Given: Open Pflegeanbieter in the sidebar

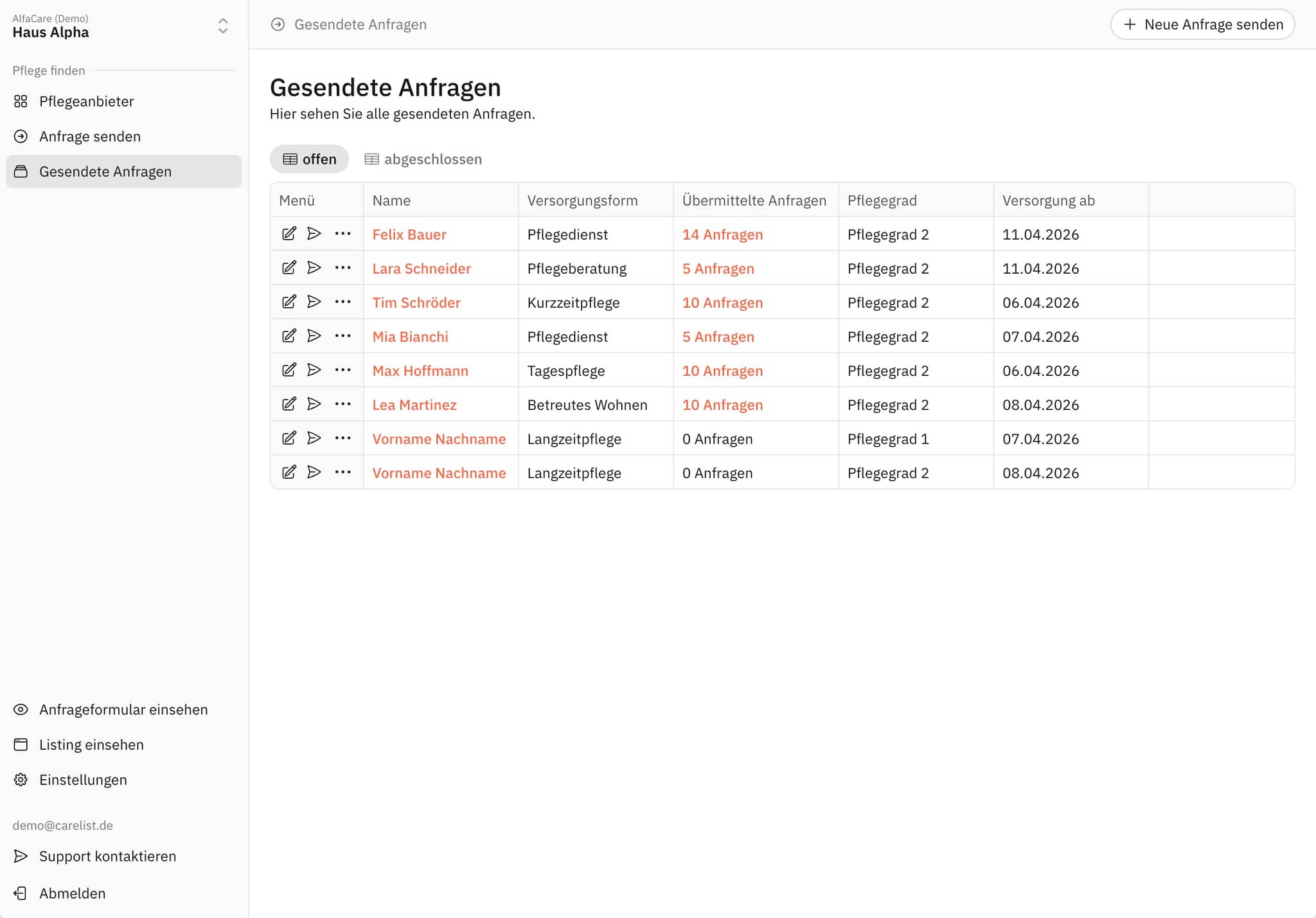Looking at the screenshot, I should (x=86, y=102).
